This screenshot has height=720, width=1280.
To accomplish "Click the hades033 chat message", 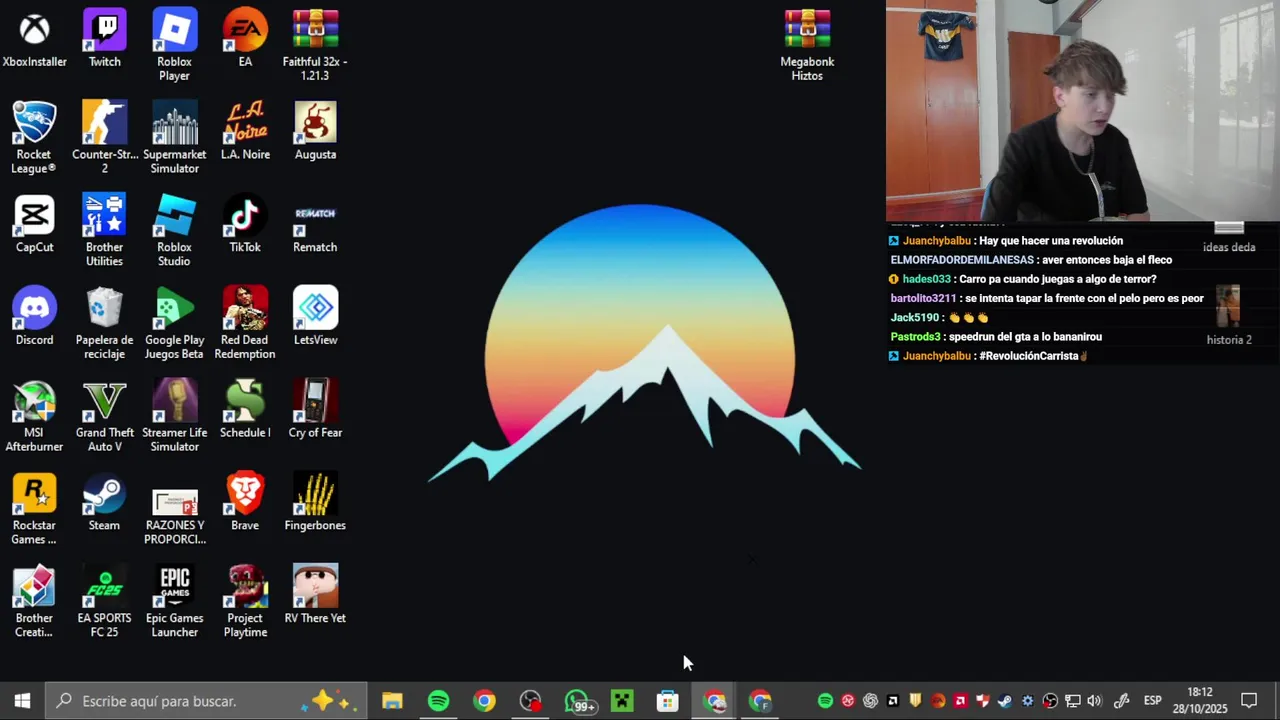I will (x=1023, y=279).
